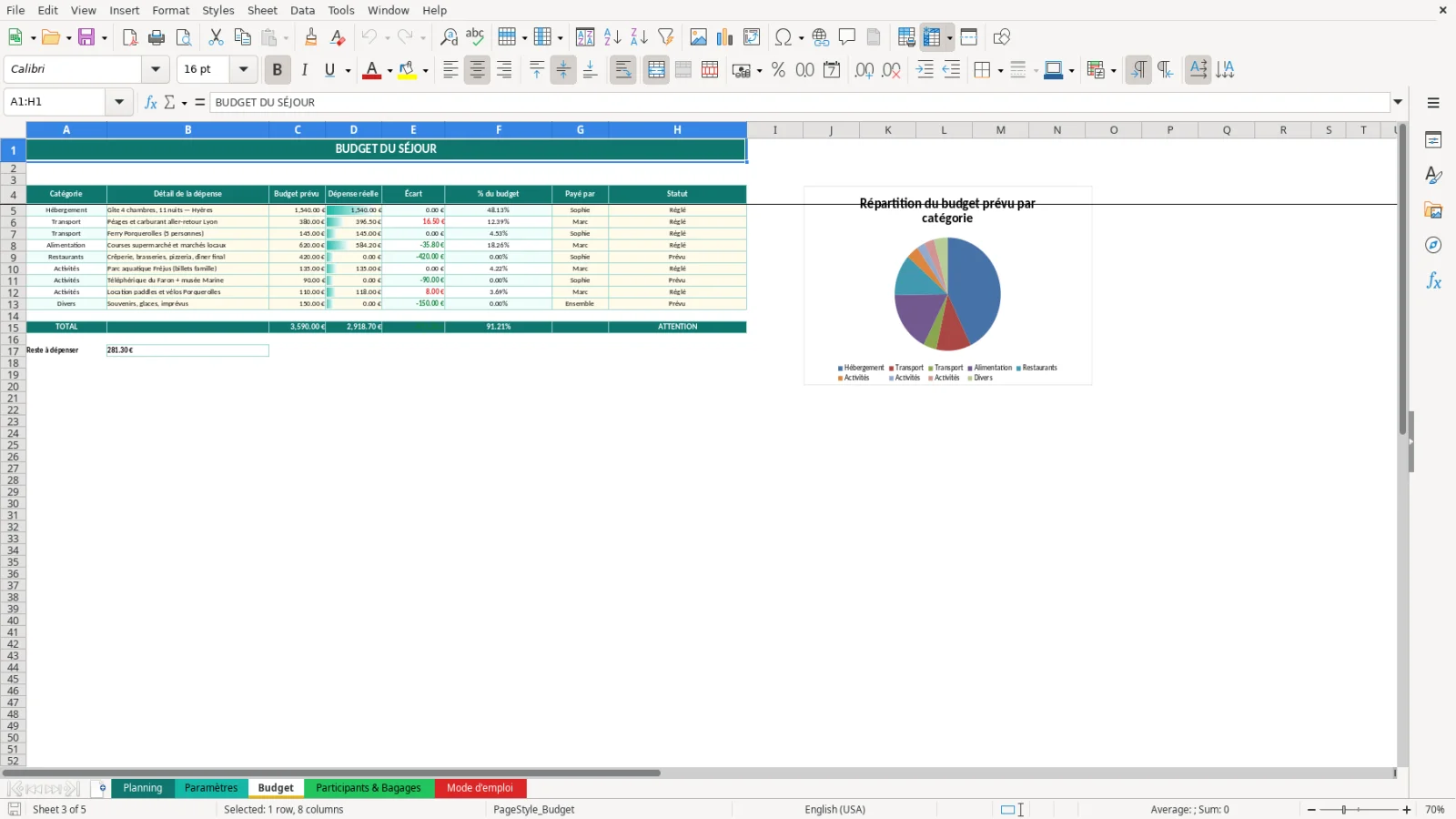This screenshot has height=819, width=1456.
Task: Adjust the zoom slider handle
Action: [x=1344, y=809]
